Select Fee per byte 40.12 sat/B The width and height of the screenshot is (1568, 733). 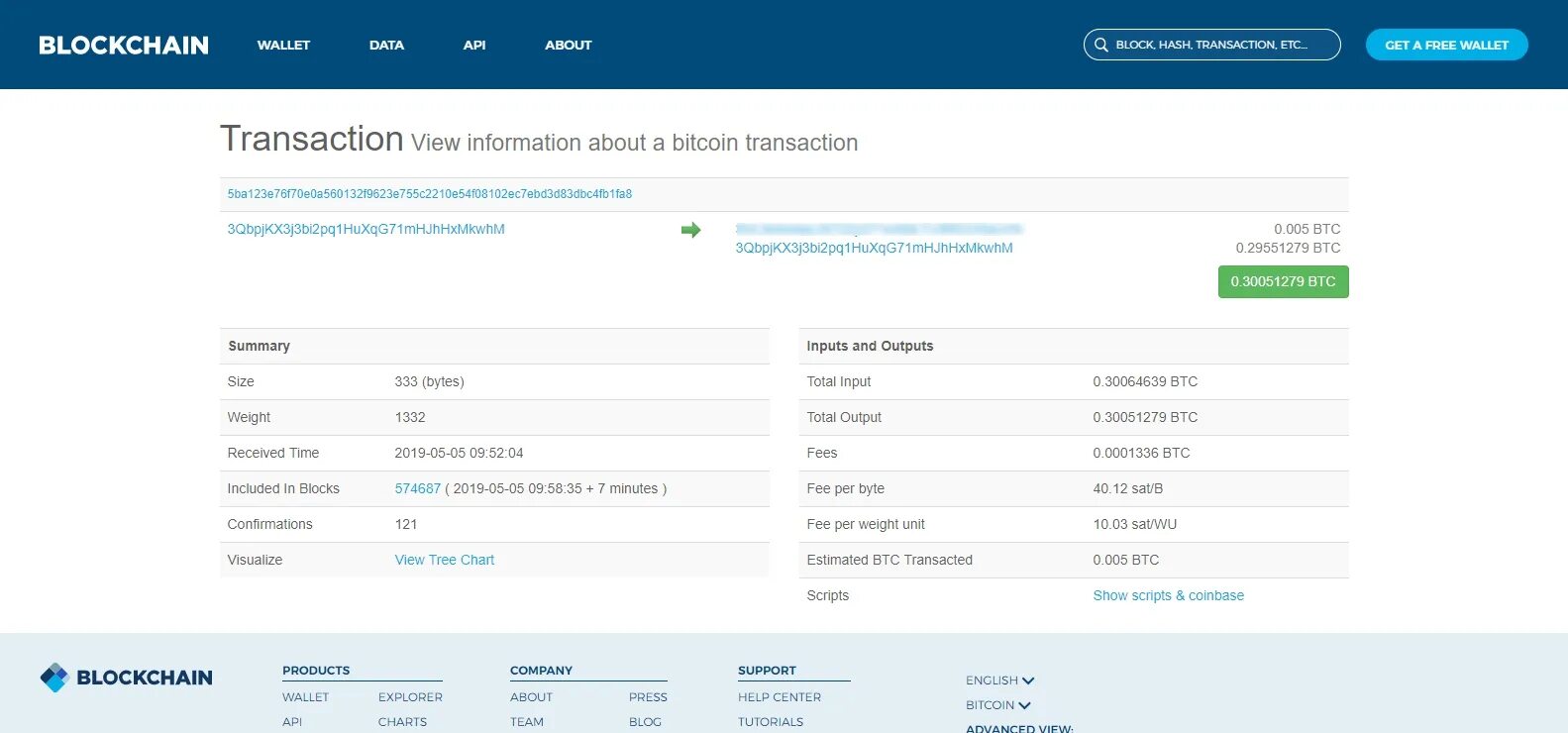[1127, 488]
